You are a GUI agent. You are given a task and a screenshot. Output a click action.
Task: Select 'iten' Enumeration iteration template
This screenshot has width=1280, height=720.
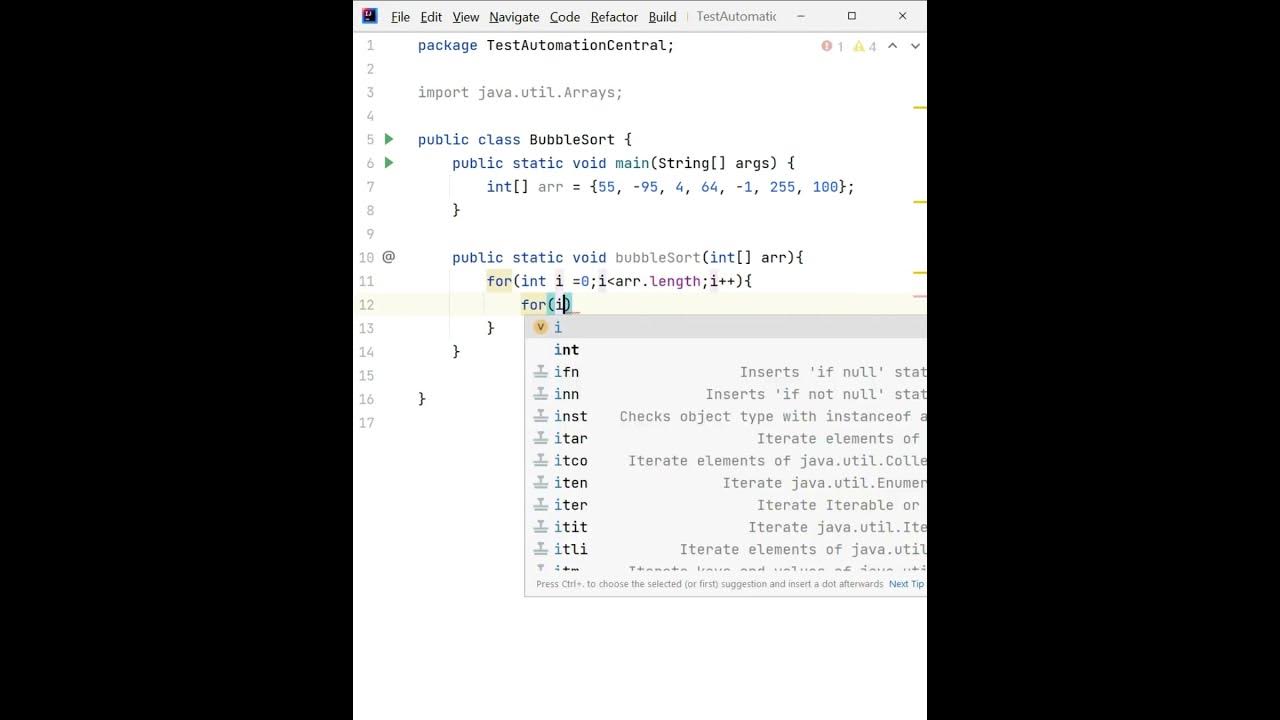726,482
